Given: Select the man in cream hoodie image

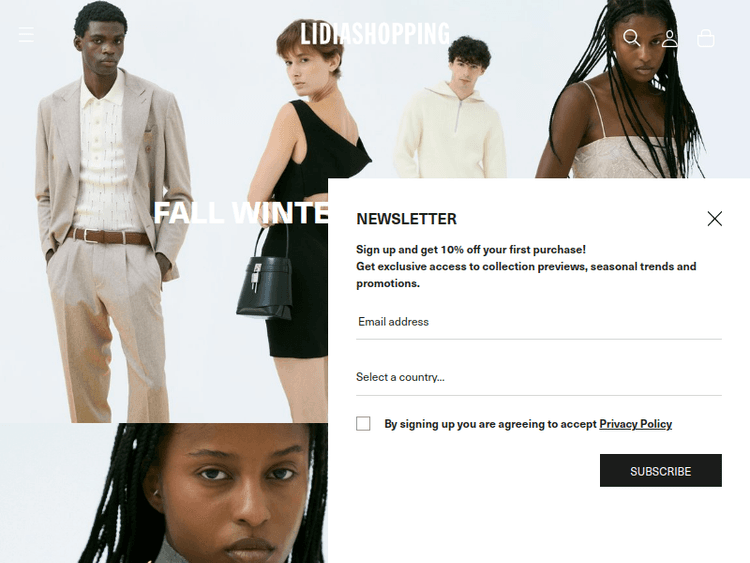Looking at the screenshot, I should tap(452, 110).
